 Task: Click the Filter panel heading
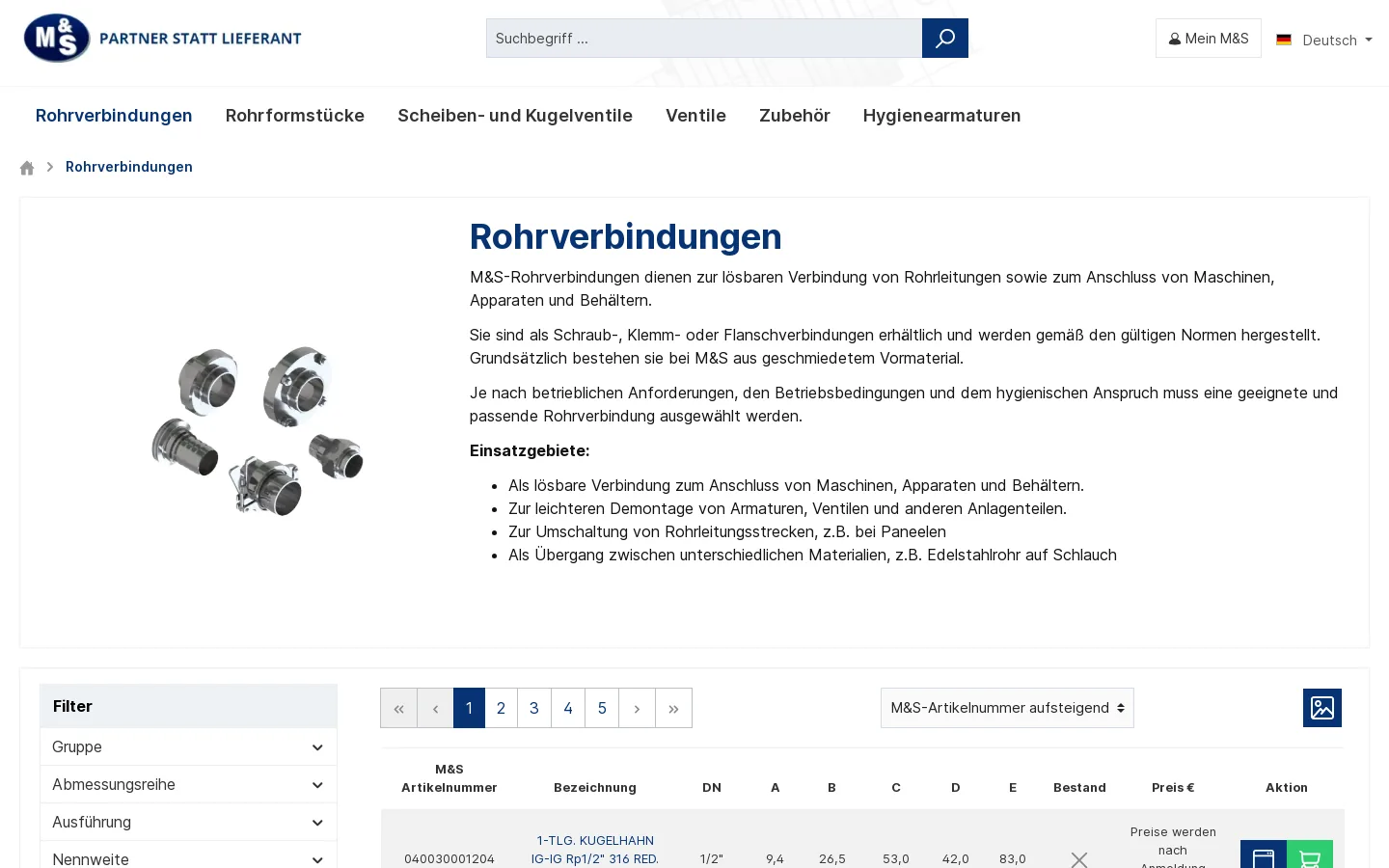pyautogui.click(x=188, y=706)
